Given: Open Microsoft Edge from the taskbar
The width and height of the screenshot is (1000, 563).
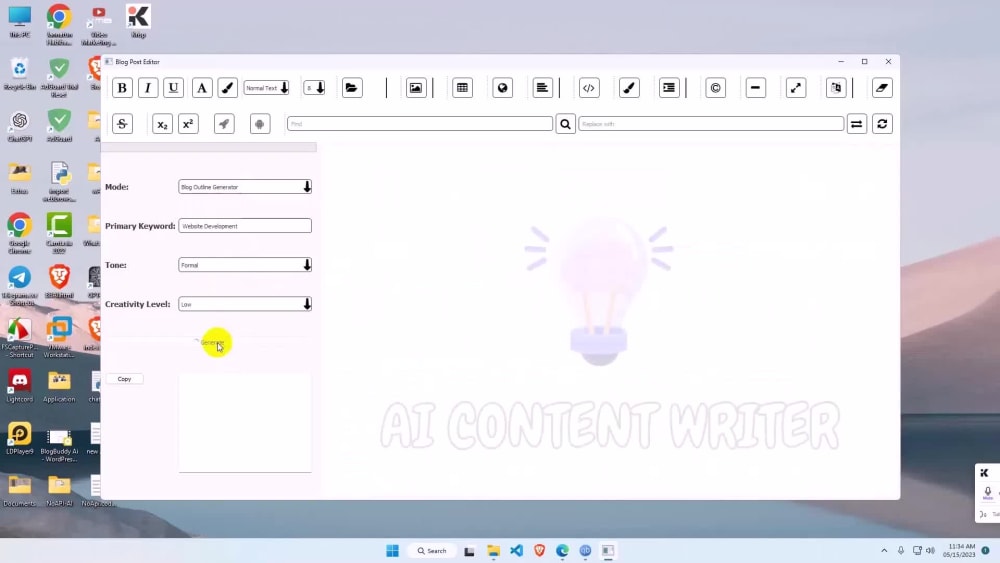Looking at the screenshot, I should point(562,551).
